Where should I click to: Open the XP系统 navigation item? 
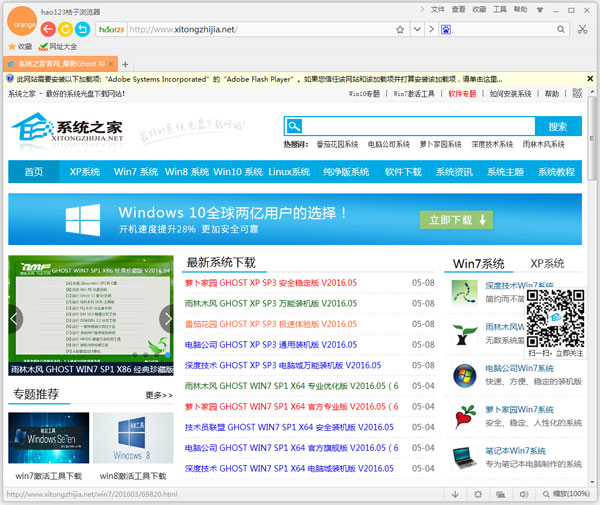[x=85, y=172]
